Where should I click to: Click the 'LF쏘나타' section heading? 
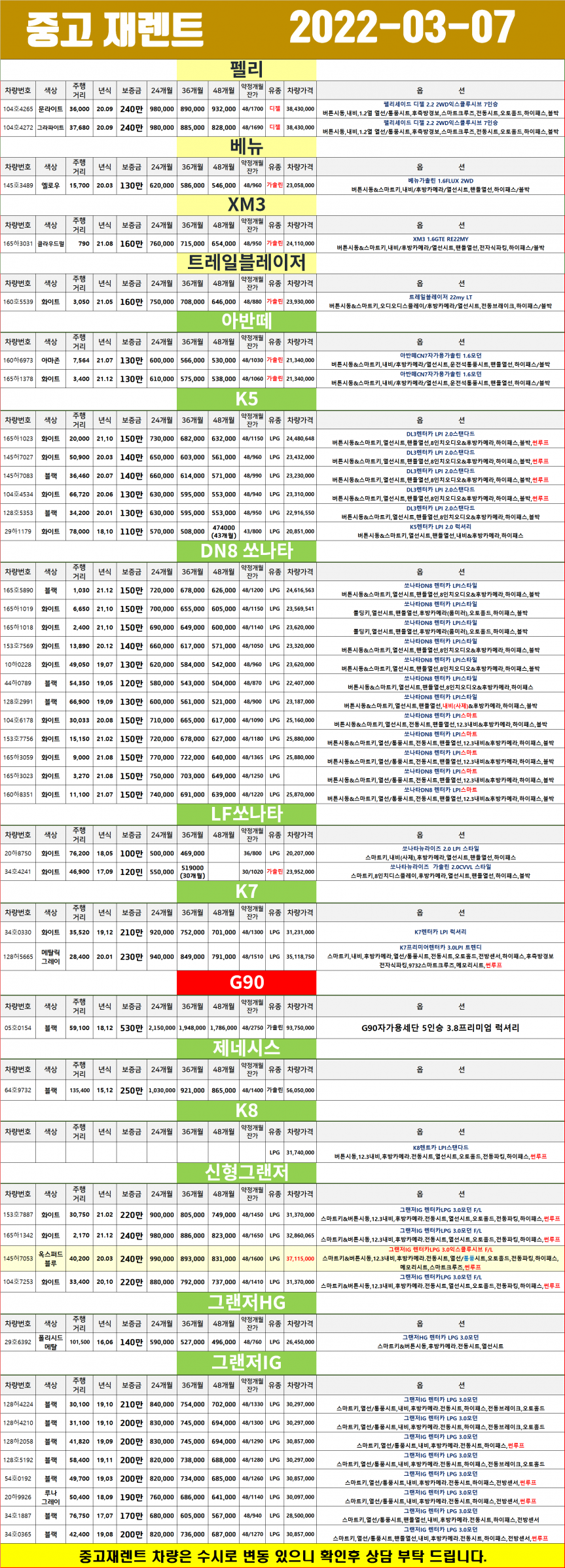pos(247,814)
